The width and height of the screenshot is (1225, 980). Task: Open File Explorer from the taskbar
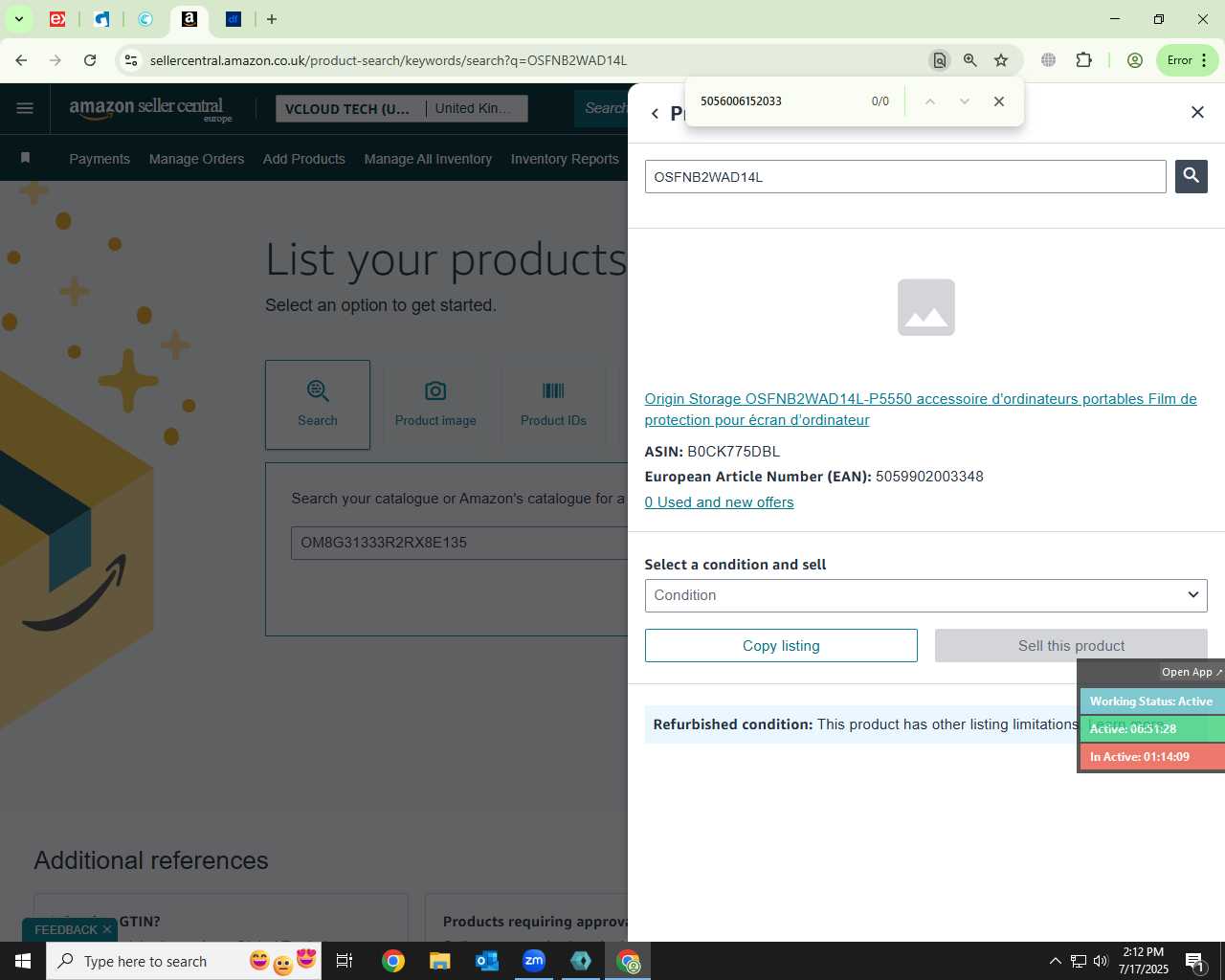439,961
